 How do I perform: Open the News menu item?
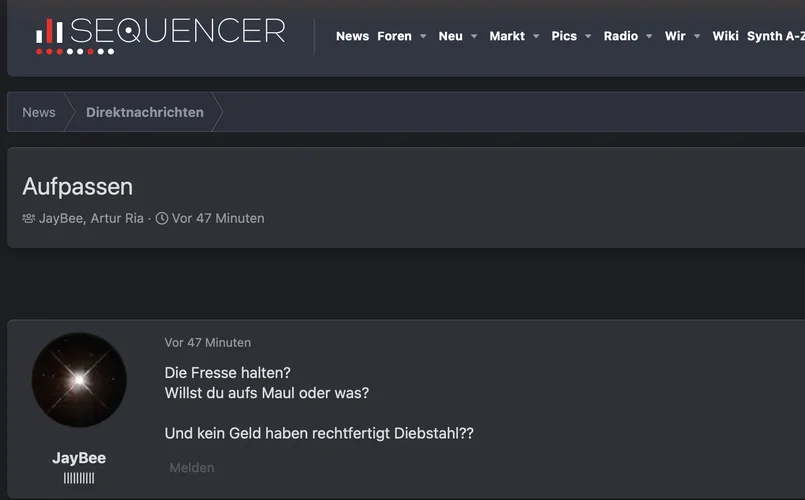(x=352, y=36)
